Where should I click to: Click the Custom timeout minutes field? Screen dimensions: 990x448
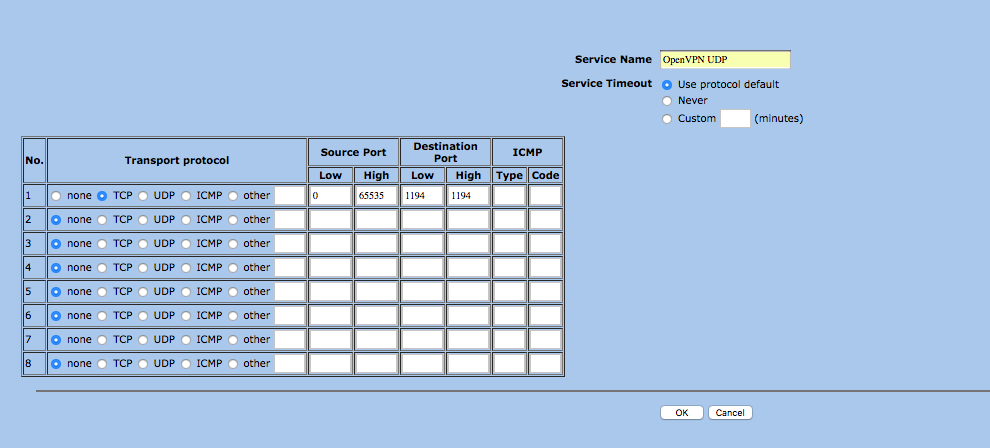tap(735, 118)
